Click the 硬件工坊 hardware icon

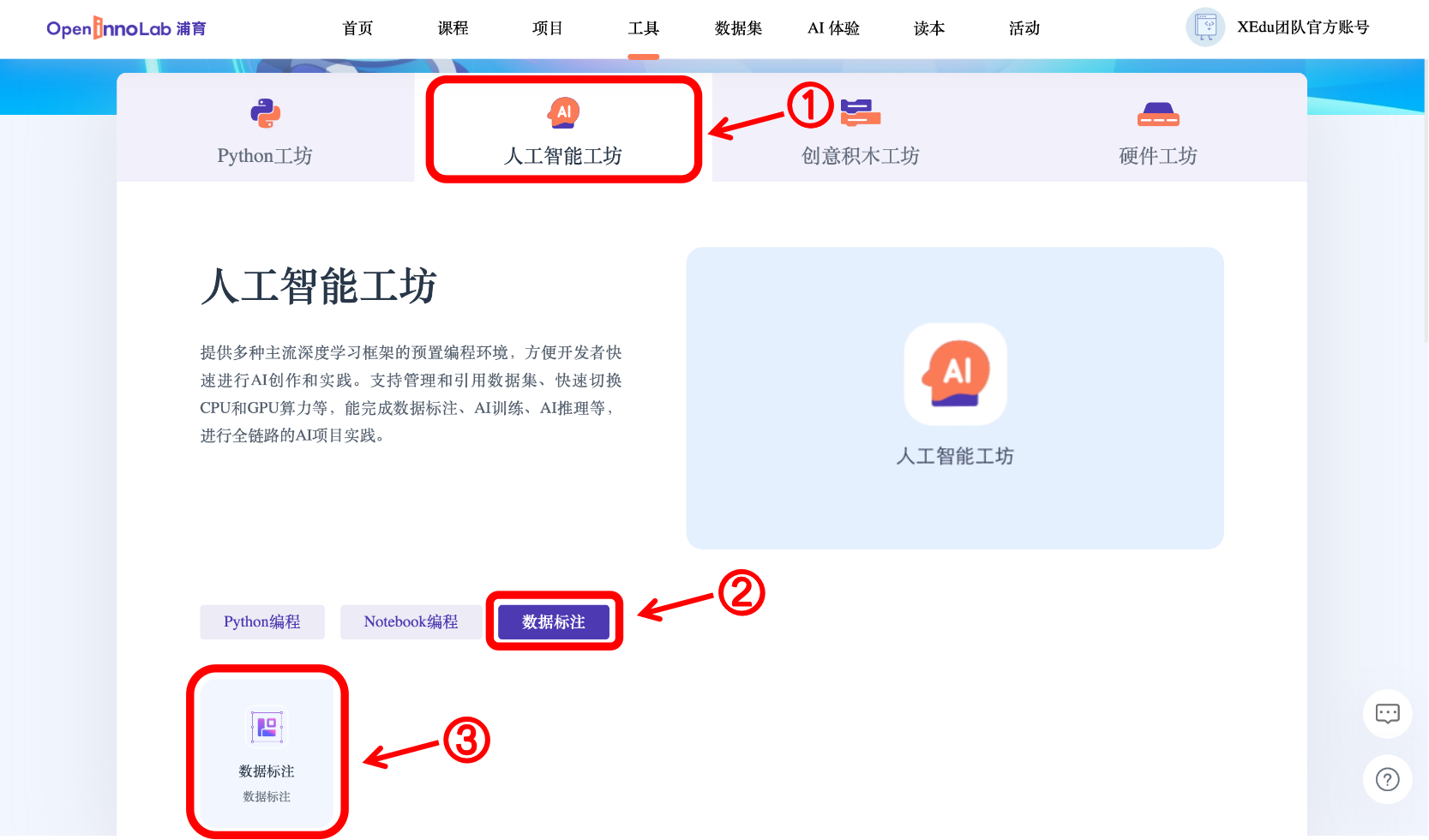pos(1158,114)
